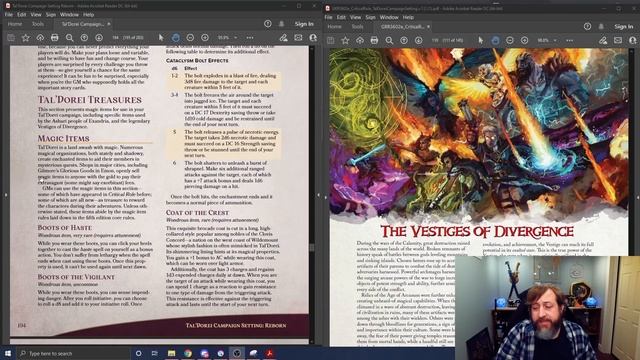
Task: Zoom out button in left Acrobat window
Action: pos(190,38)
